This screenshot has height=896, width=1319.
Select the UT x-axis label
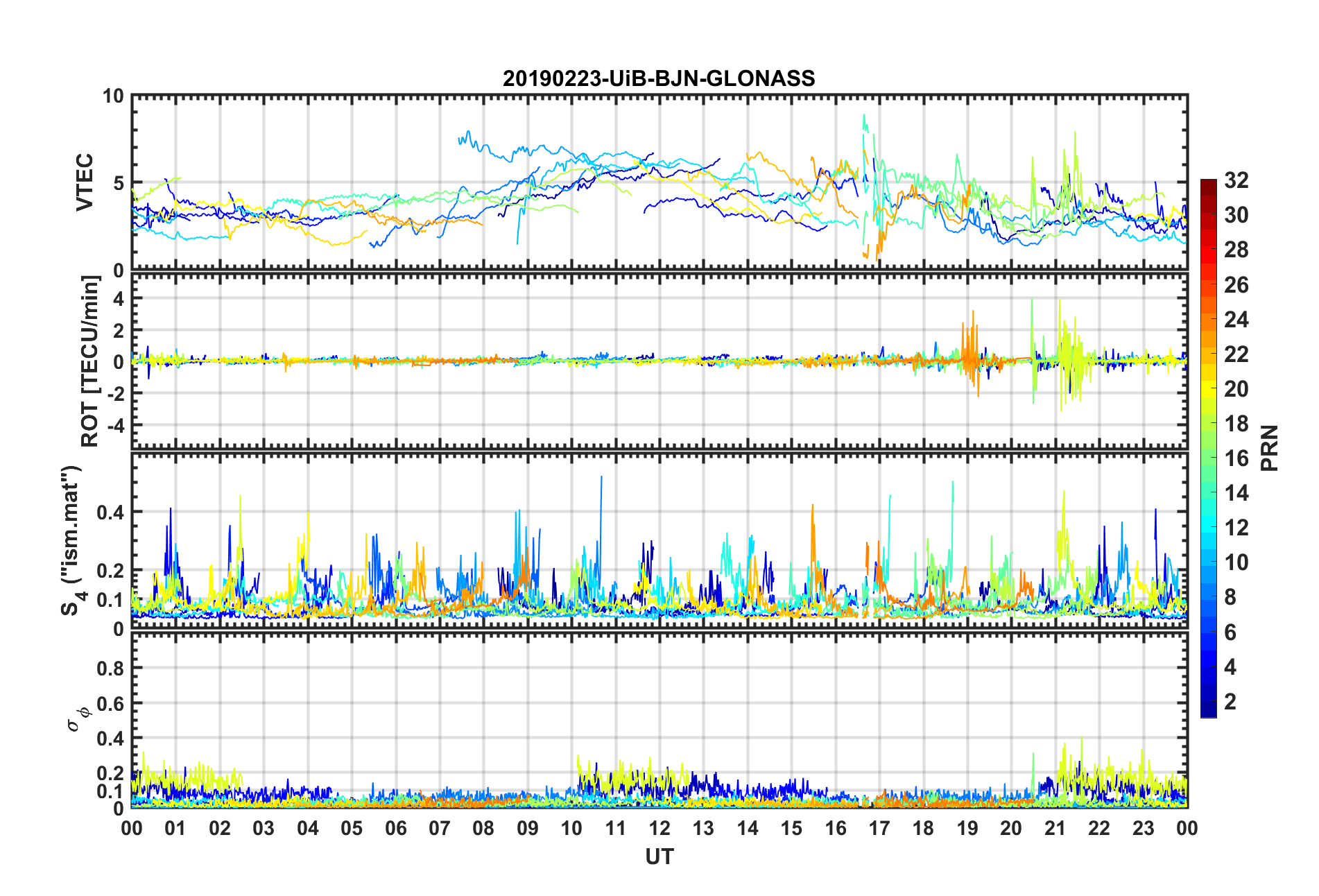pos(659,857)
